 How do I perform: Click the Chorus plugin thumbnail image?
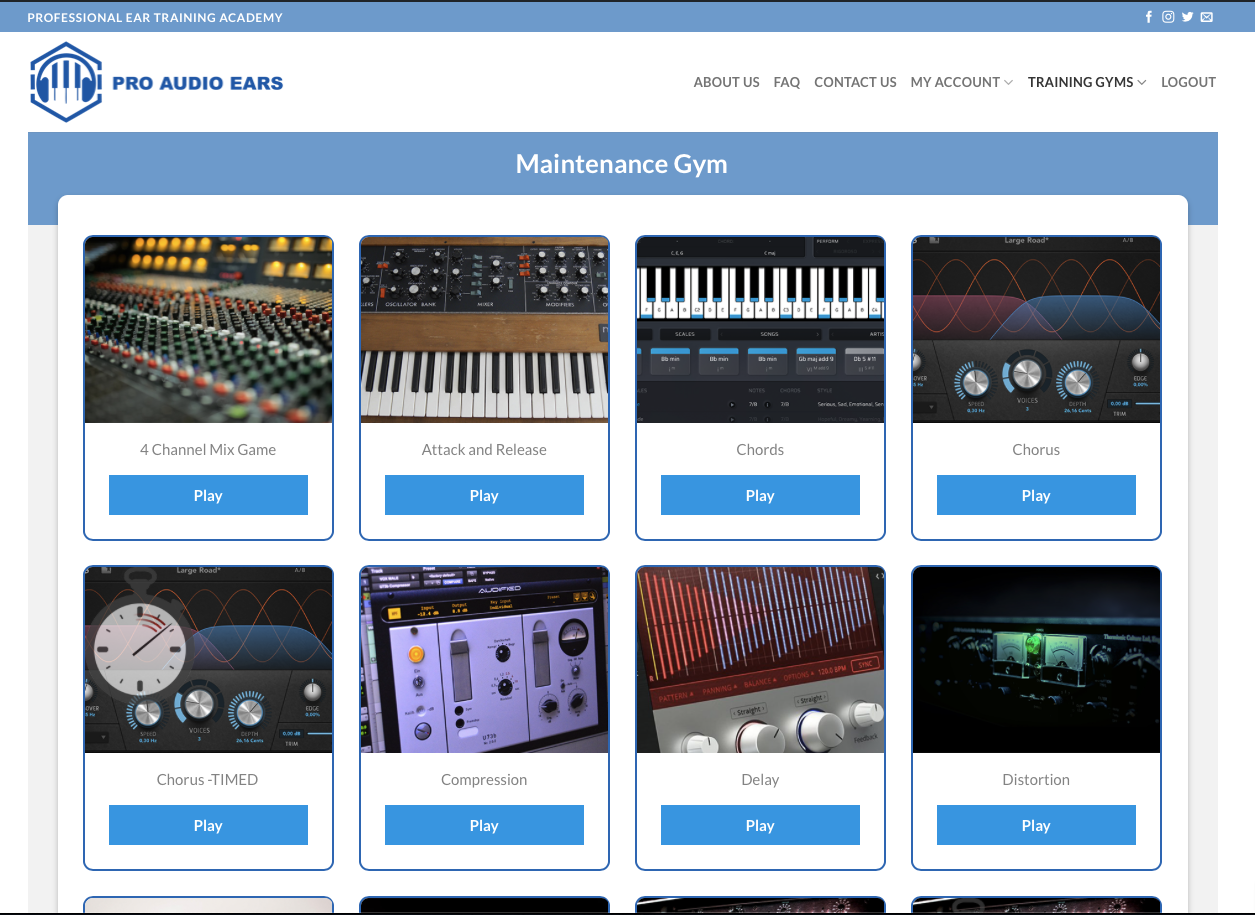1036,330
